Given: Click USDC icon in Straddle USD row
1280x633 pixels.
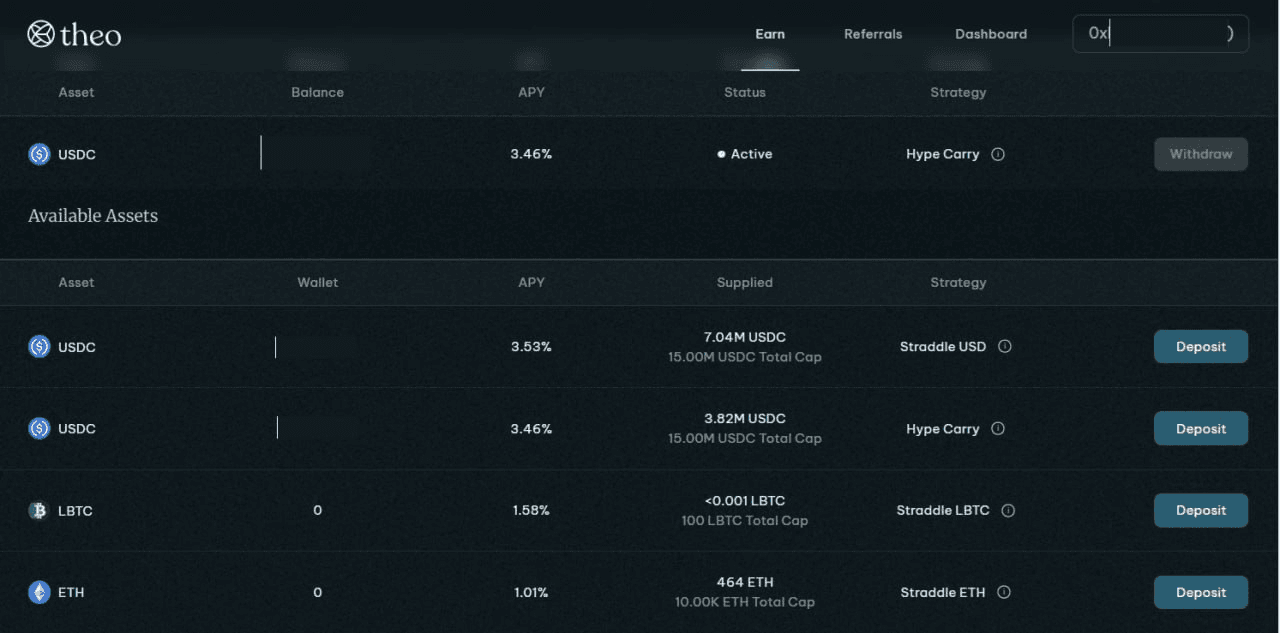Looking at the screenshot, I should (39, 347).
